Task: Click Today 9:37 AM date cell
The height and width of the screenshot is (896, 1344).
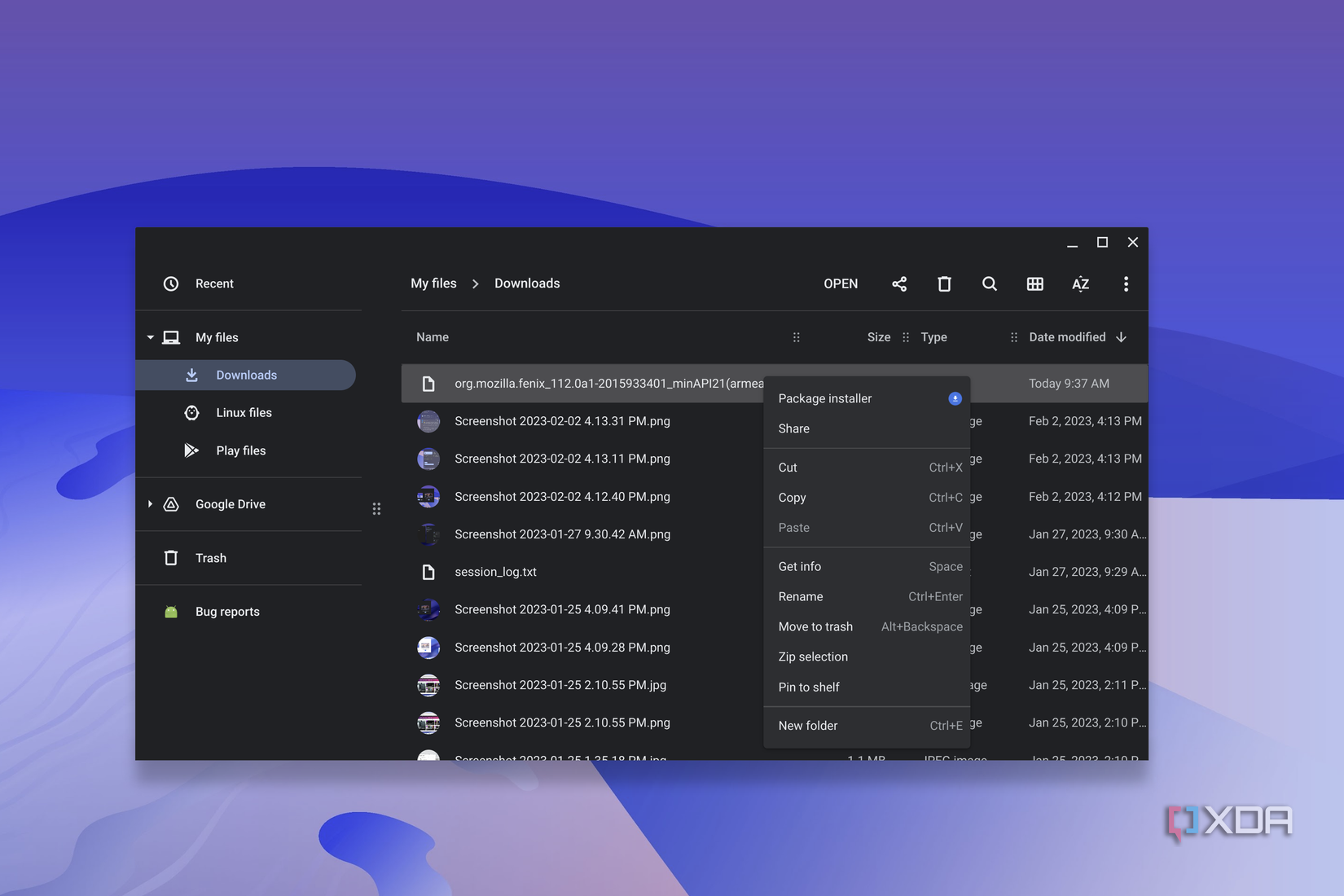Action: pyautogui.click(x=1069, y=383)
